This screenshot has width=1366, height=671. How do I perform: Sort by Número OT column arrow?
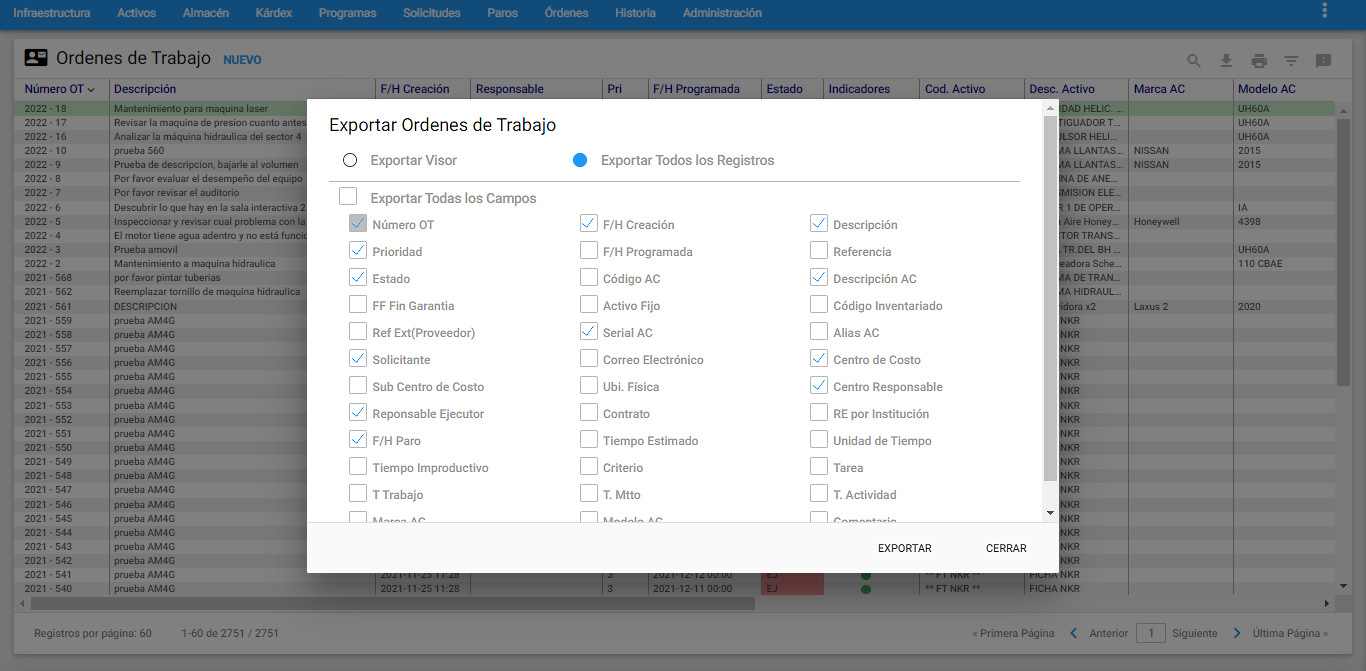pos(91,90)
